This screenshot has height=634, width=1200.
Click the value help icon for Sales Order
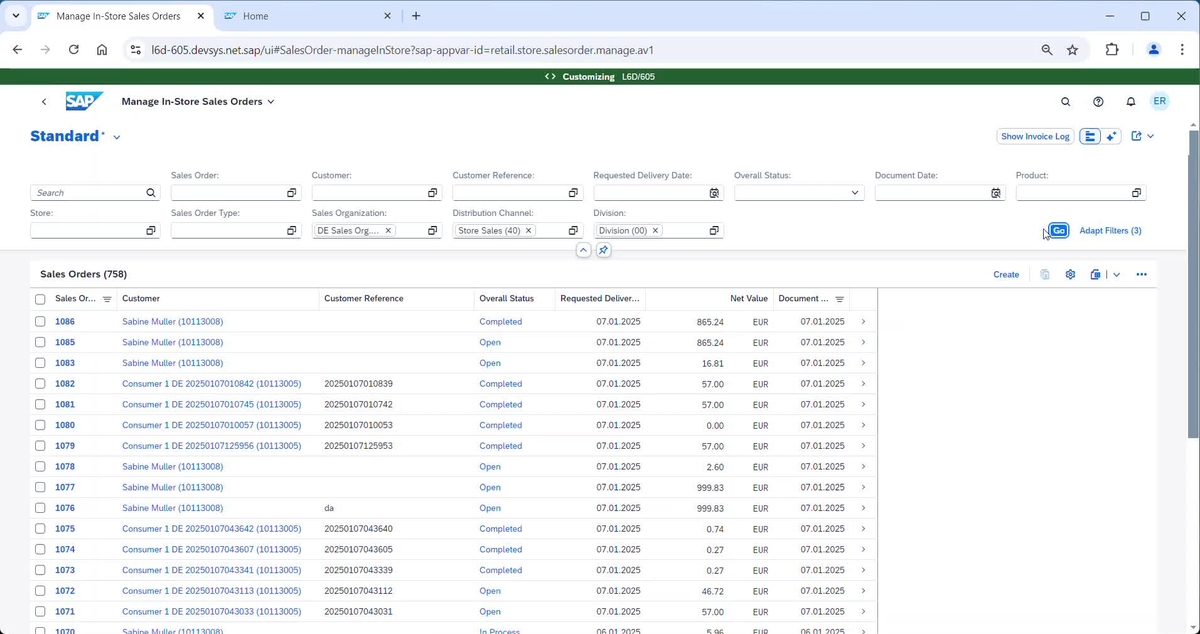click(291, 192)
